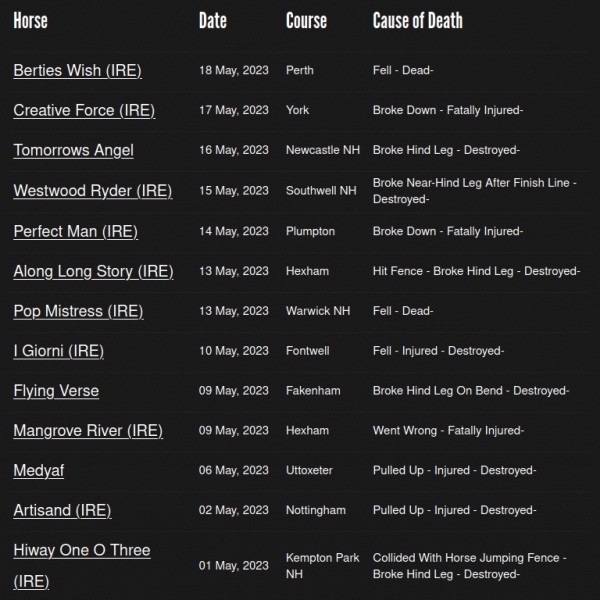
Task: Click the Southwell NH course cell
Action: click(320, 191)
